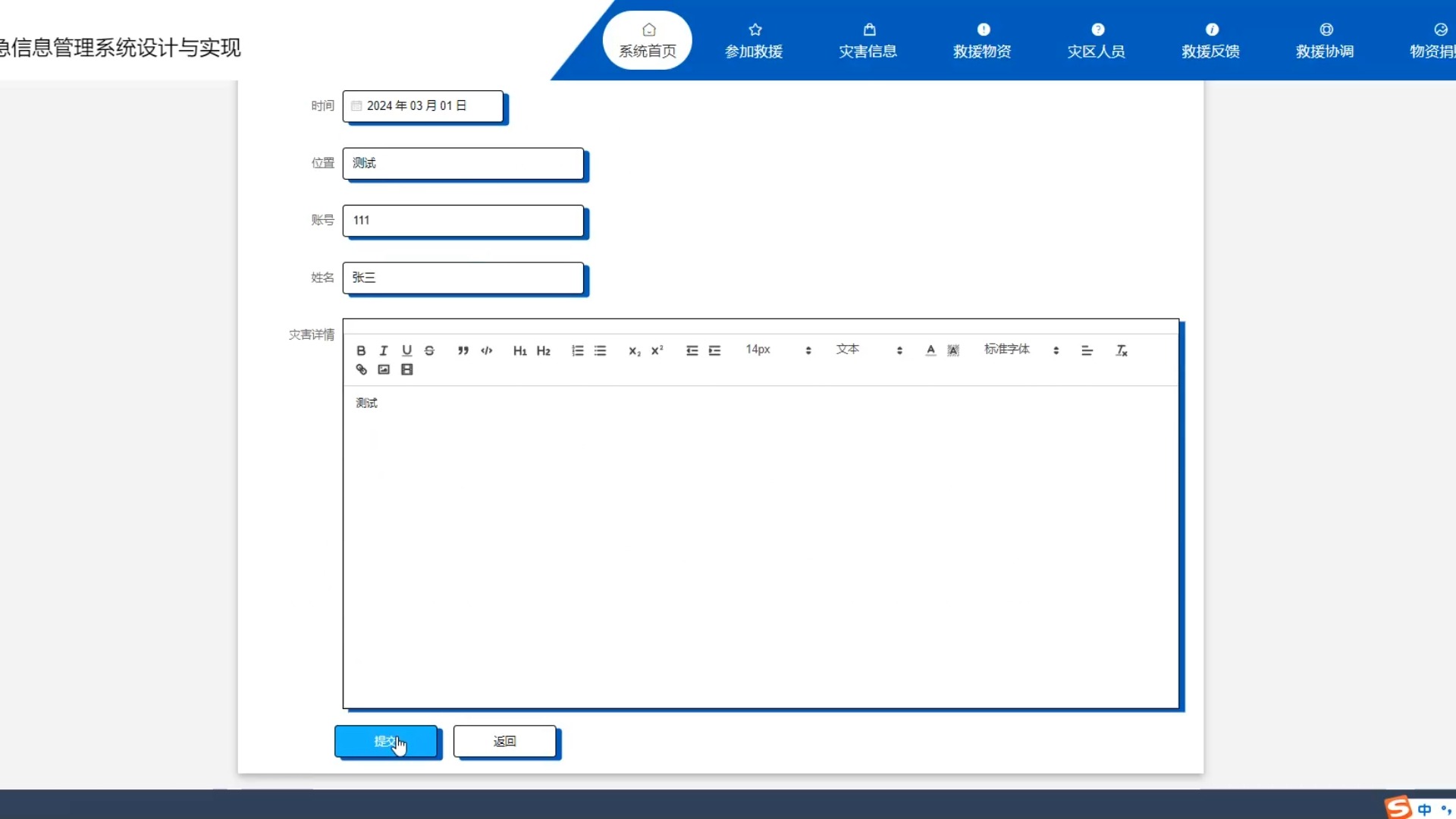Open the text alignment options
This screenshot has width=1456, height=819.
tap(1087, 350)
